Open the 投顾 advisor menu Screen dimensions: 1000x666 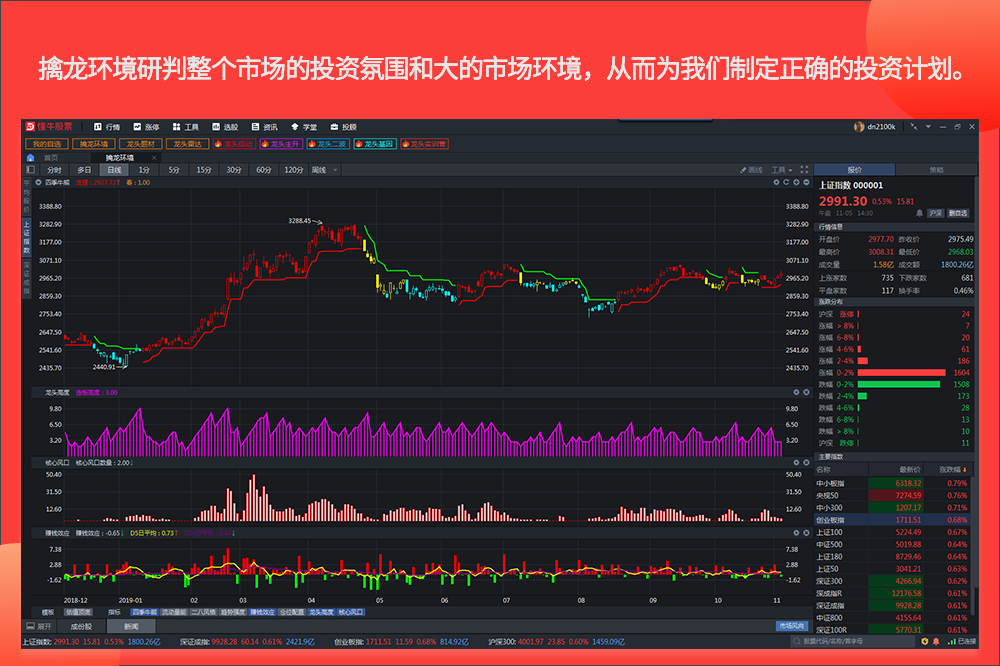point(344,127)
